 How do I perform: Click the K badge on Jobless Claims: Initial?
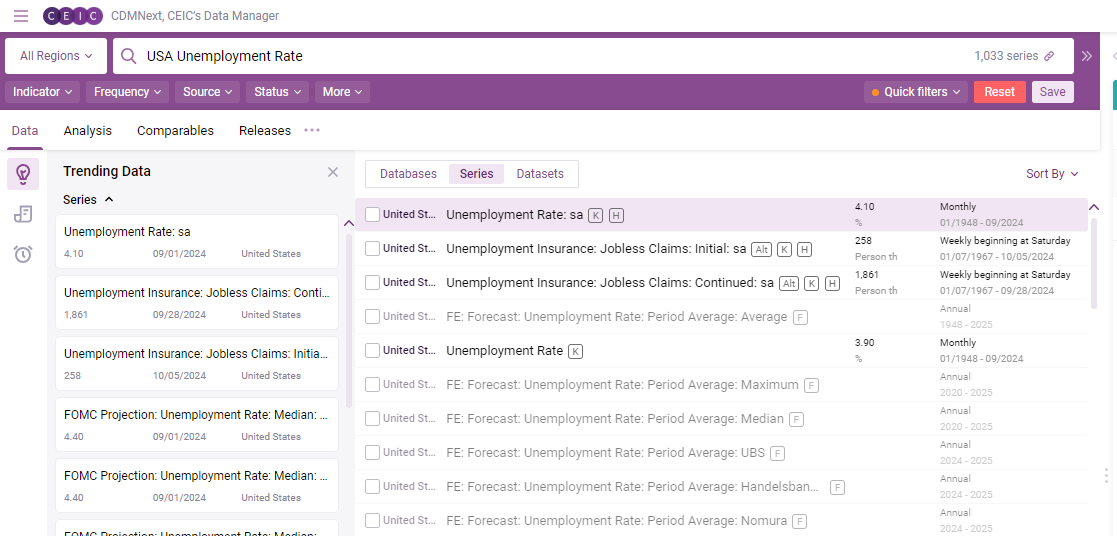pos(784,249)
